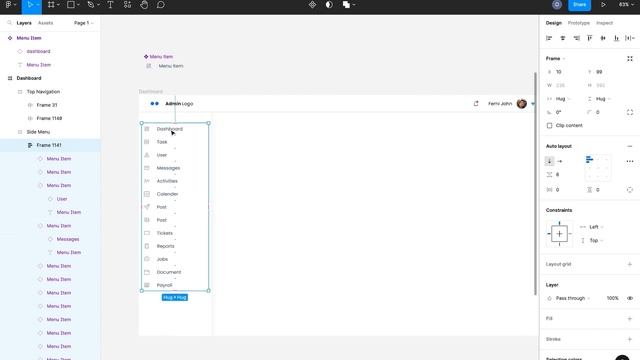640x360 pixels.
Task: Set auto layout direction to vertical
Action: (549, 161)
